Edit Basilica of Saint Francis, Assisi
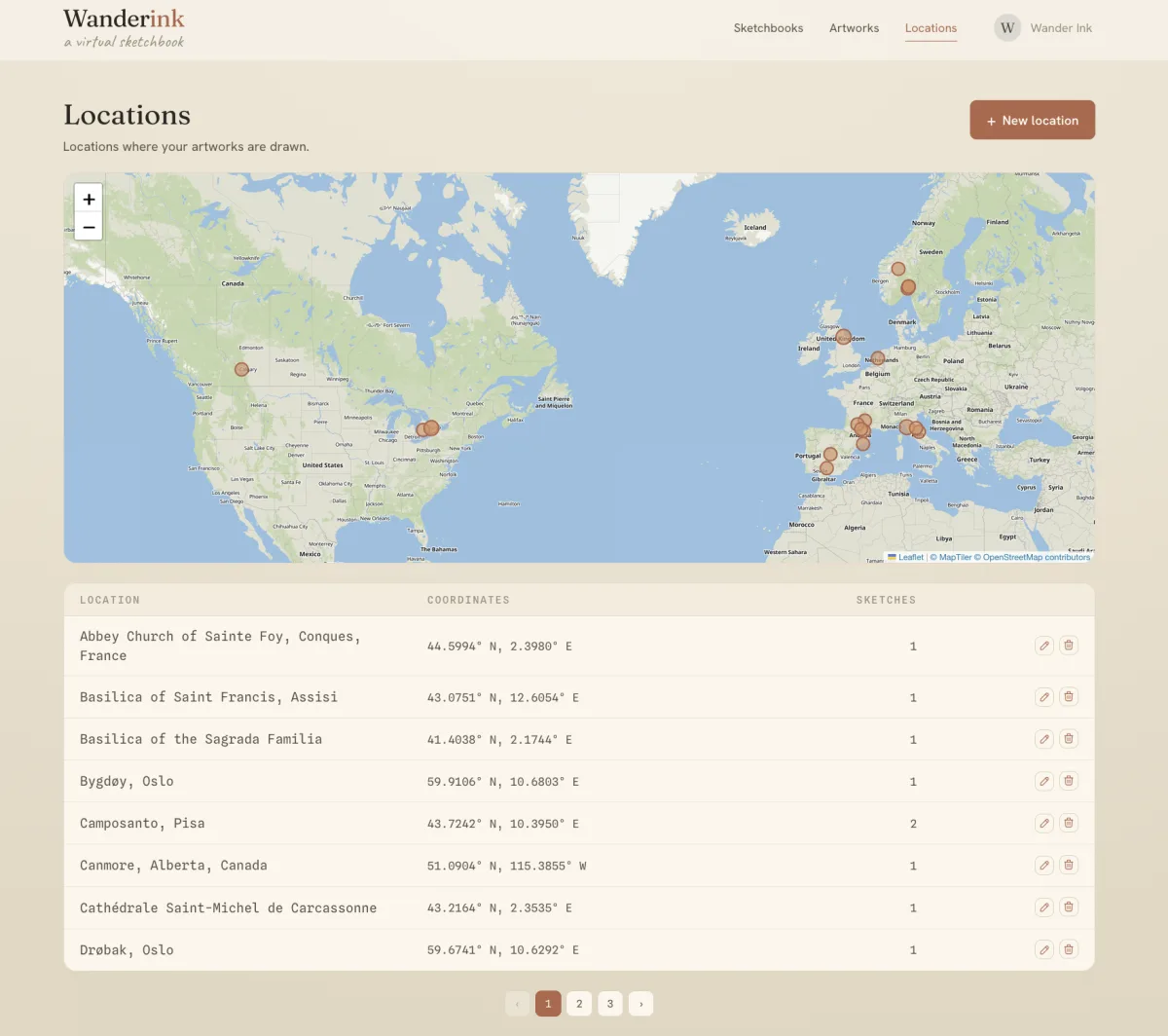This screenshot has width=1168, height=1036. click(1044, 697)
